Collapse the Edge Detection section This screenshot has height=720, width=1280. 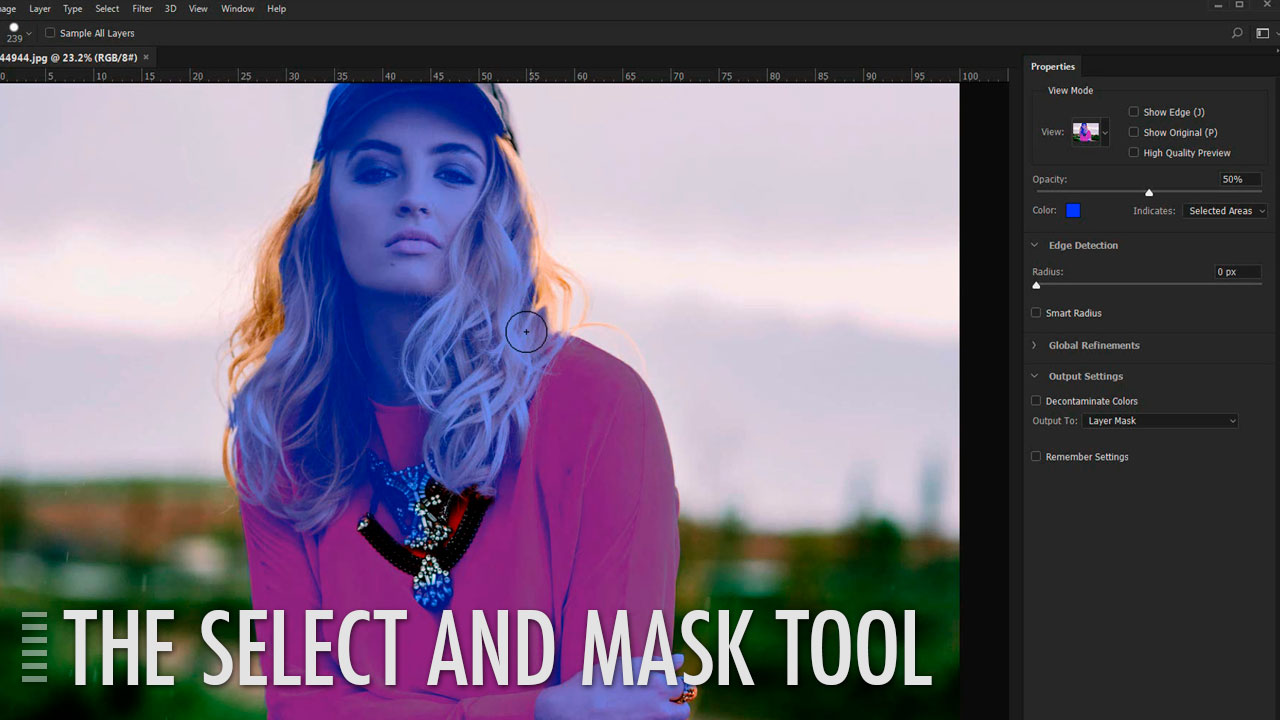click(x=1034, y=245)
